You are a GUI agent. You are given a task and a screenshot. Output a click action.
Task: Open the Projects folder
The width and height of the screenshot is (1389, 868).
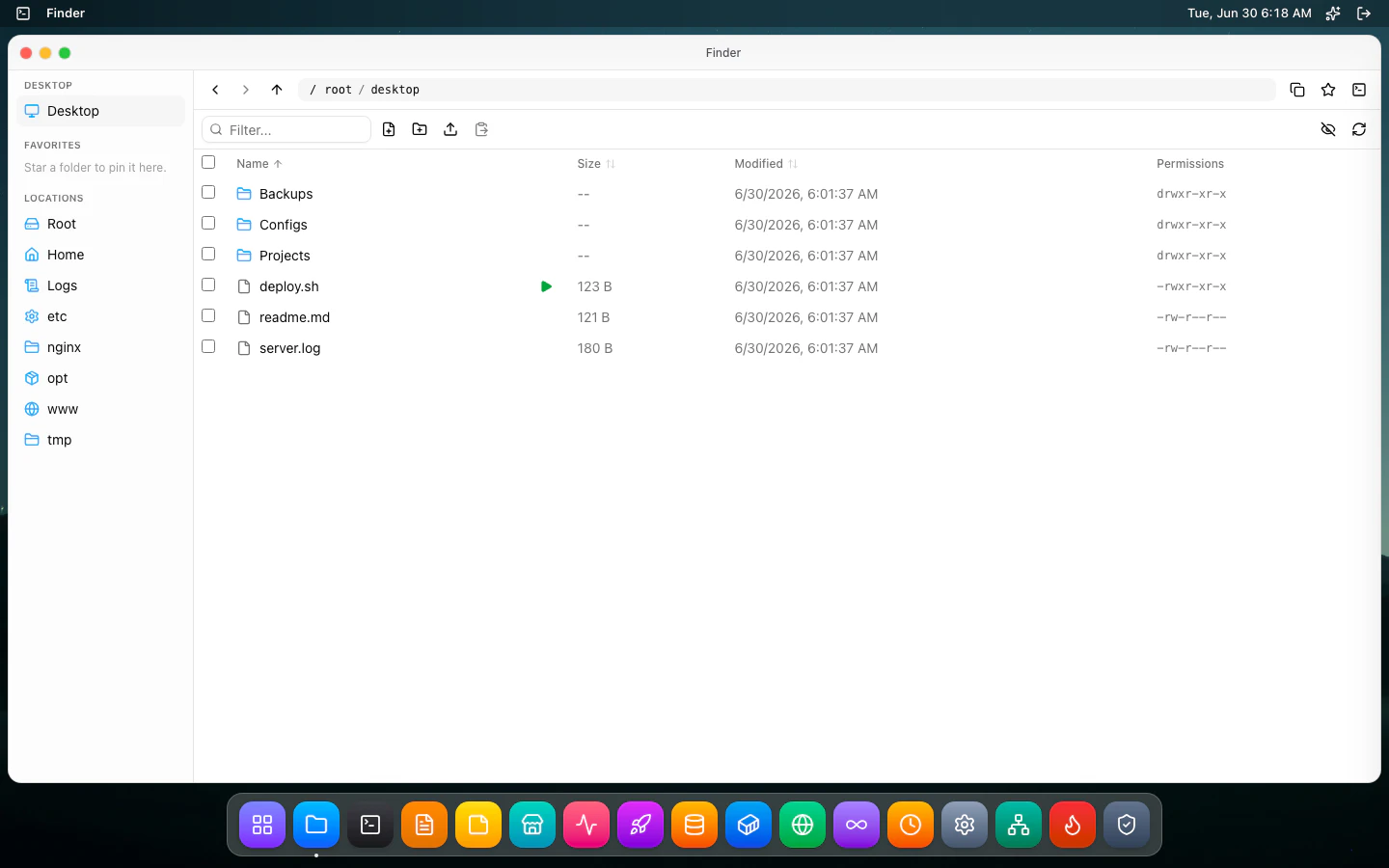285,256
